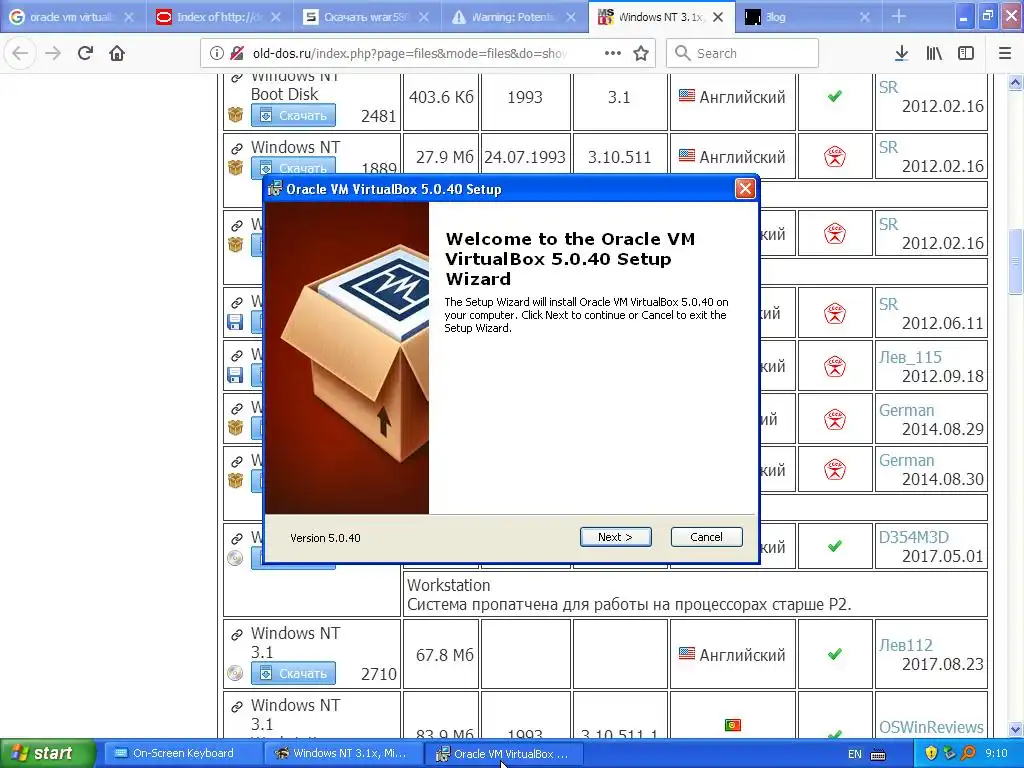Switch to Oracle VM VirtualBox taskbar item
Screen dimensions: 1024x768
504,753
